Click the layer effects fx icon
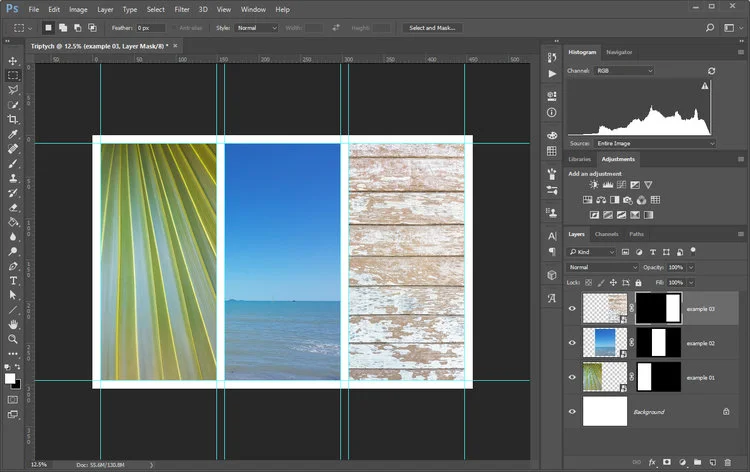The image size is (750, 472). click(x=651, y=463)
